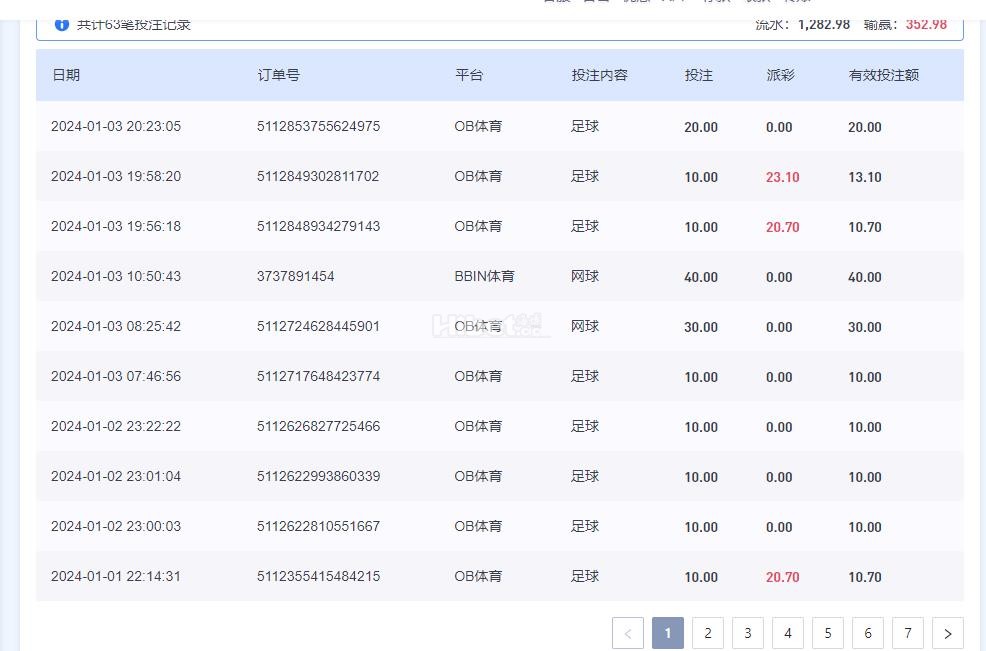Open page 2 of betting records
Viewport: 986px width, 651px height.
[708, 633]
